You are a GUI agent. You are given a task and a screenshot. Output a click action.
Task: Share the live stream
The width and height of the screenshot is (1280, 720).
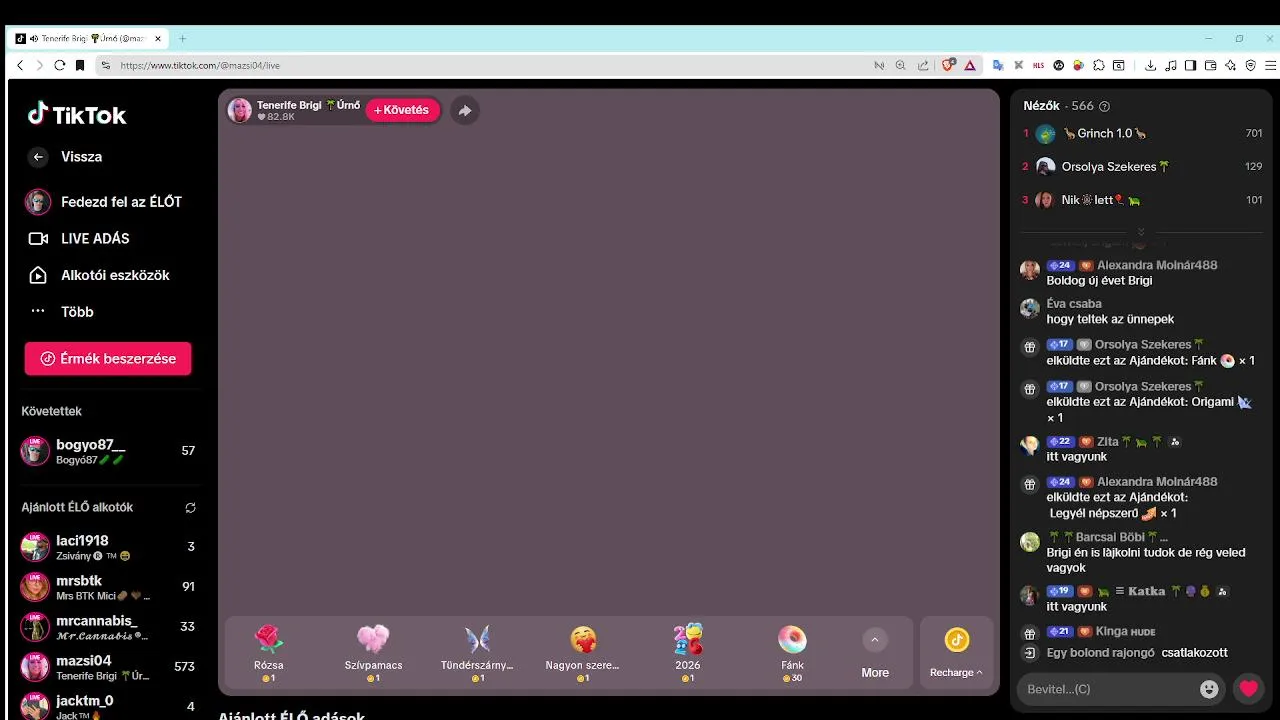pyautogui.click(x=465, y=111)
